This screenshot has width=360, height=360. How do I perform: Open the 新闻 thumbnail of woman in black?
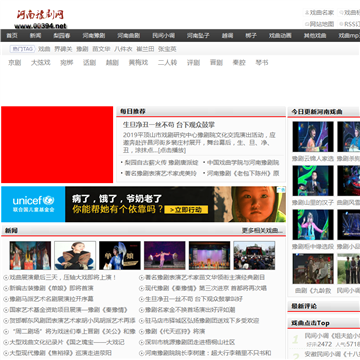[75, 255]
